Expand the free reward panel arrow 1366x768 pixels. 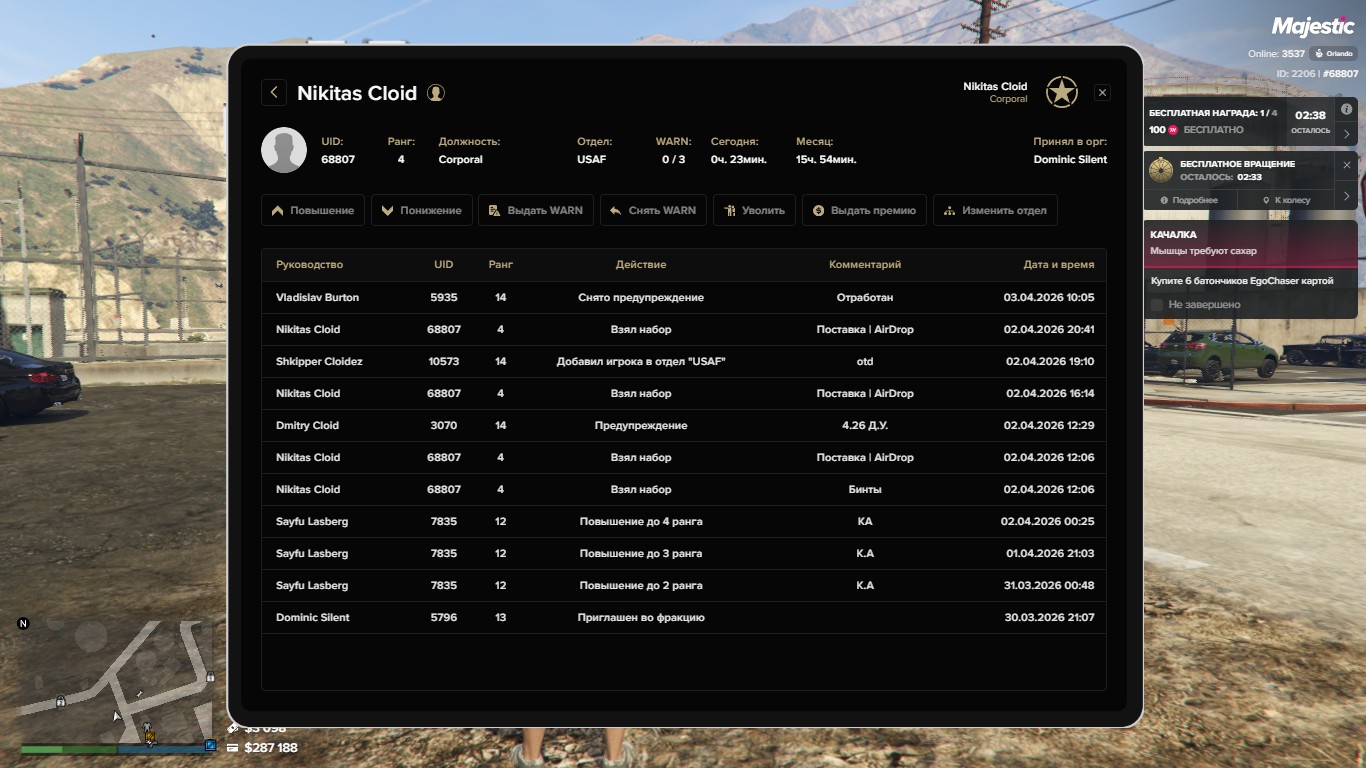click(1346, 133)
